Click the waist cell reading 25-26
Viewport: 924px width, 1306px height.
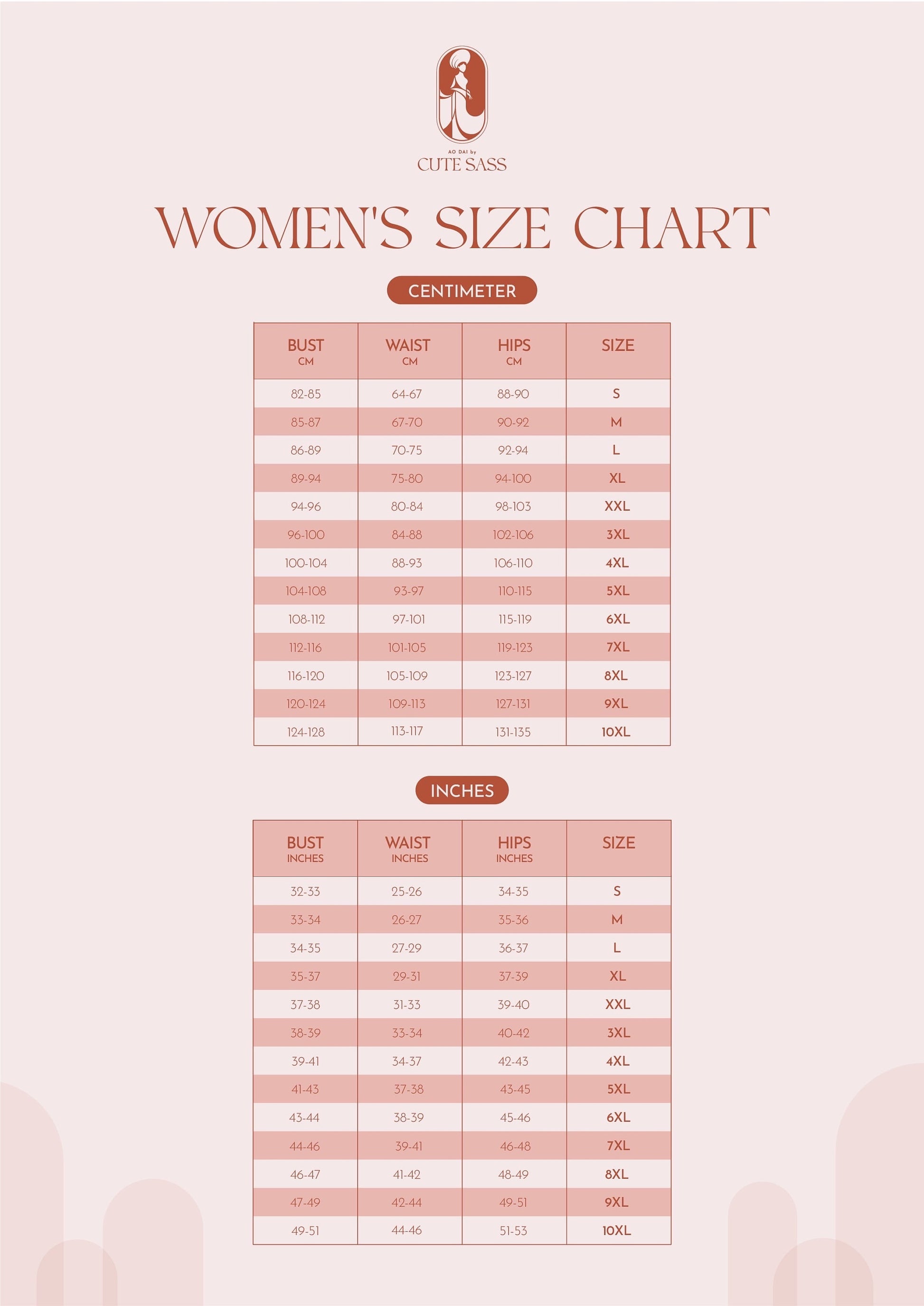[406, 892]
